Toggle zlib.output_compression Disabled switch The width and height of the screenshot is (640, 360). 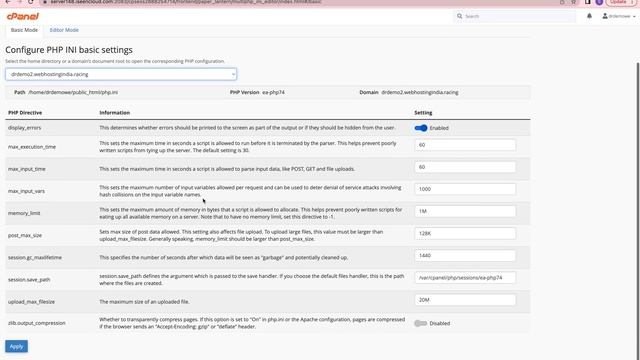click(x=421, y=323)
